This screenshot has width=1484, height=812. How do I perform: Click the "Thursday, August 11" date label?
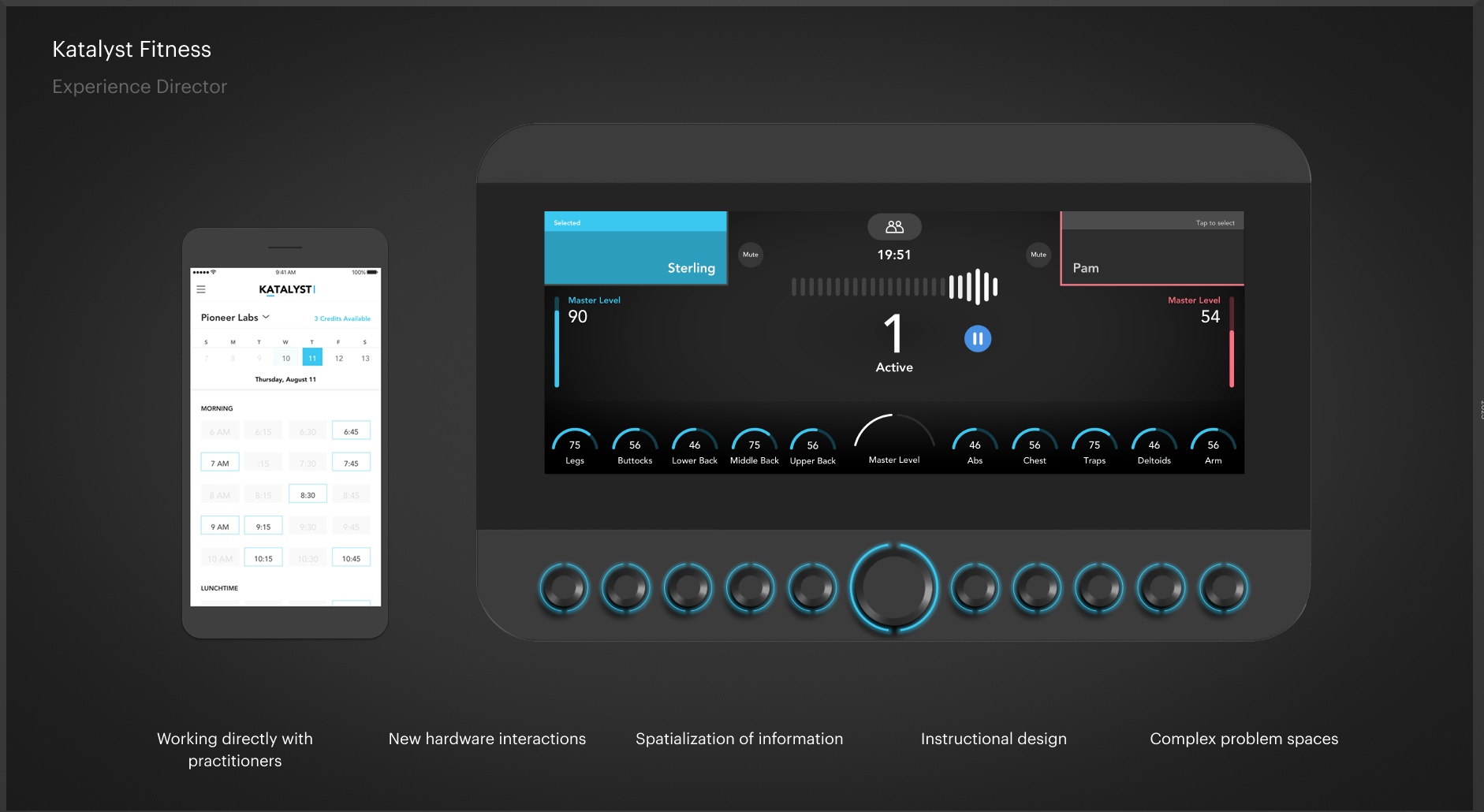pos(285,379)
